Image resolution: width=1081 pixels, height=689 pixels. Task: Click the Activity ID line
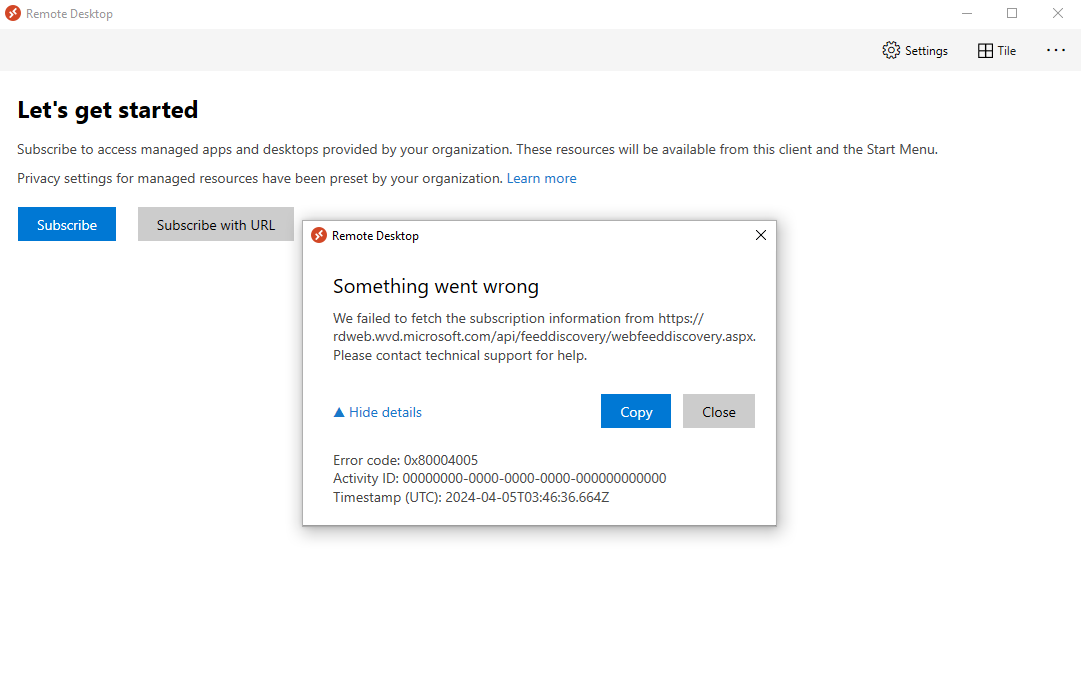point(500,479)
